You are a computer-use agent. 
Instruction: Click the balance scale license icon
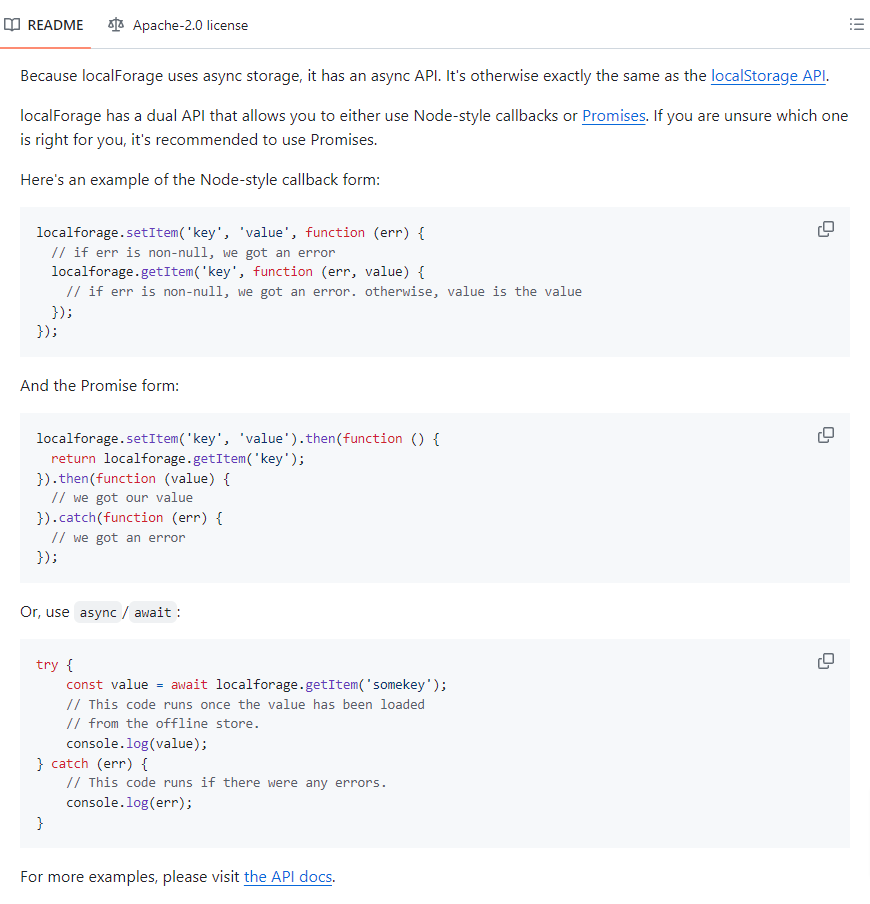[x=116, y=25]
